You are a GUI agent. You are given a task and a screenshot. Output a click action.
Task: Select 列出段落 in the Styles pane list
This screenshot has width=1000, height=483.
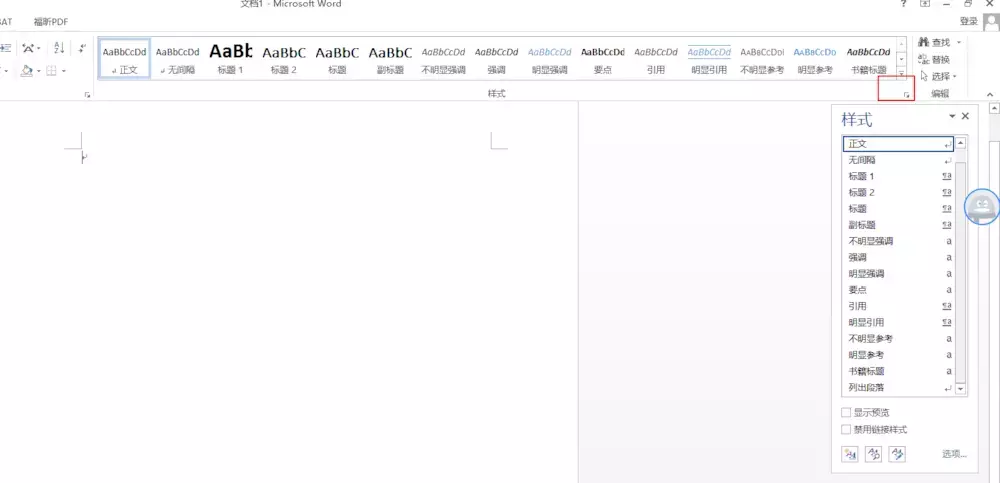click(x=899, y=387)
